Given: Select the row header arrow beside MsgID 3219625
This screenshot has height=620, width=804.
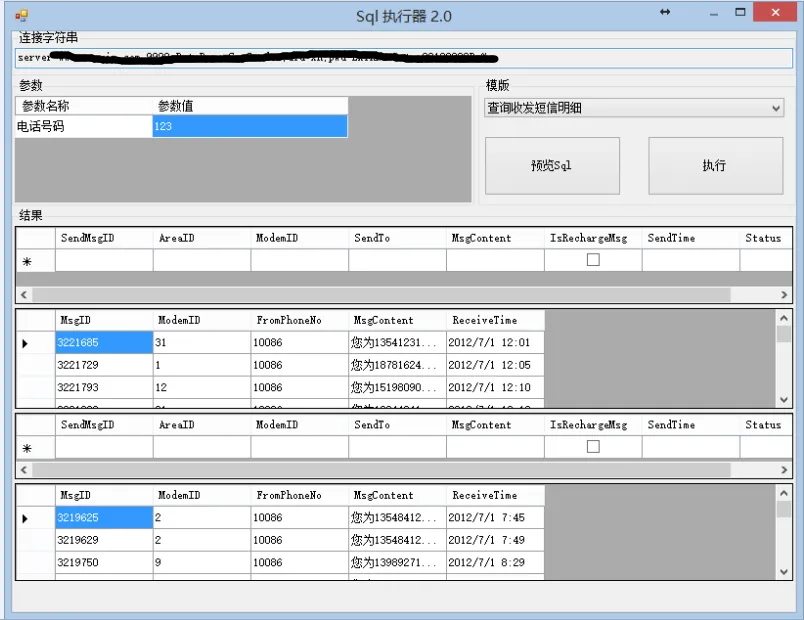Looking at the screenshot, I should coord(26,518).
